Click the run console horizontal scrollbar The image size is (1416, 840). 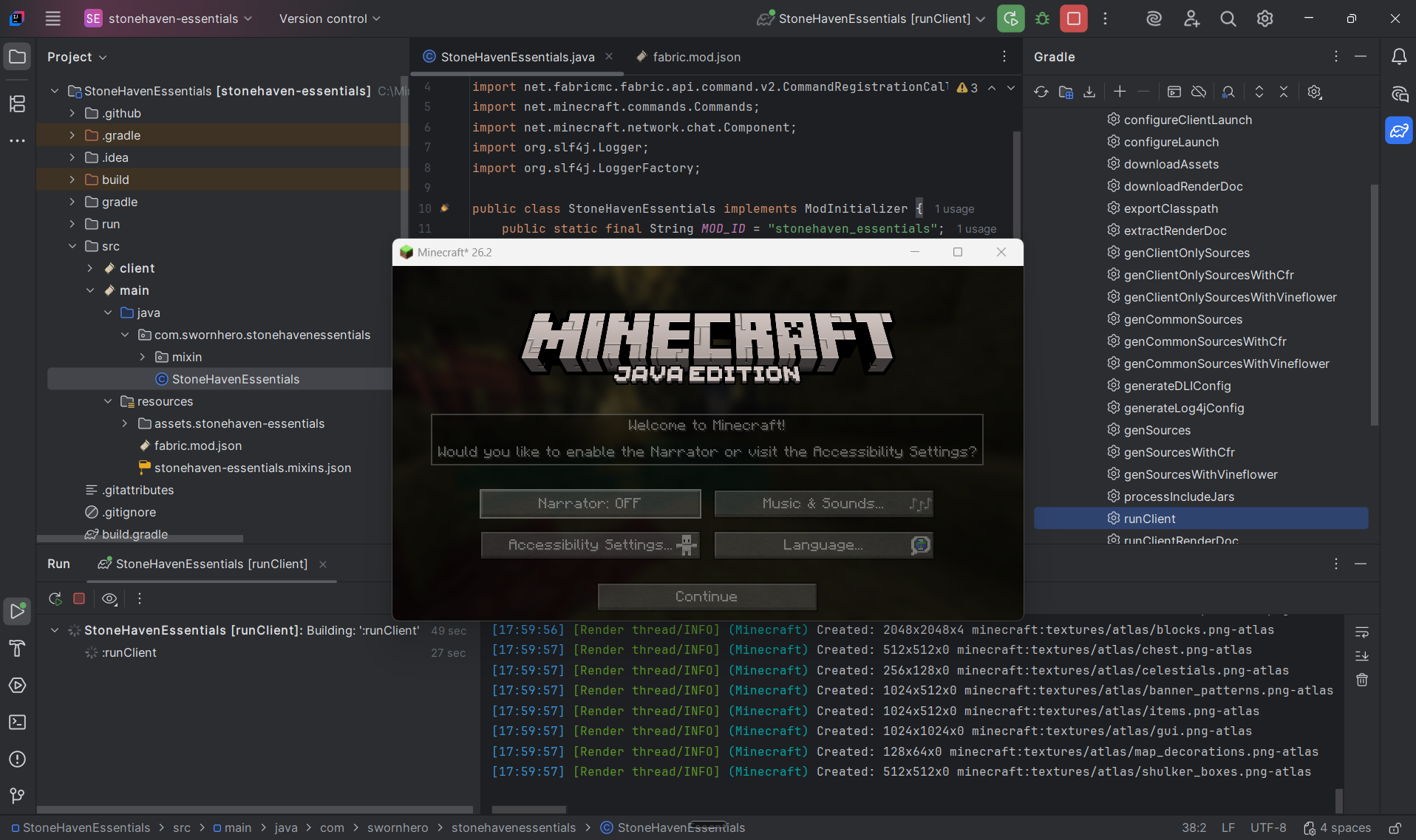coord(529,810)
